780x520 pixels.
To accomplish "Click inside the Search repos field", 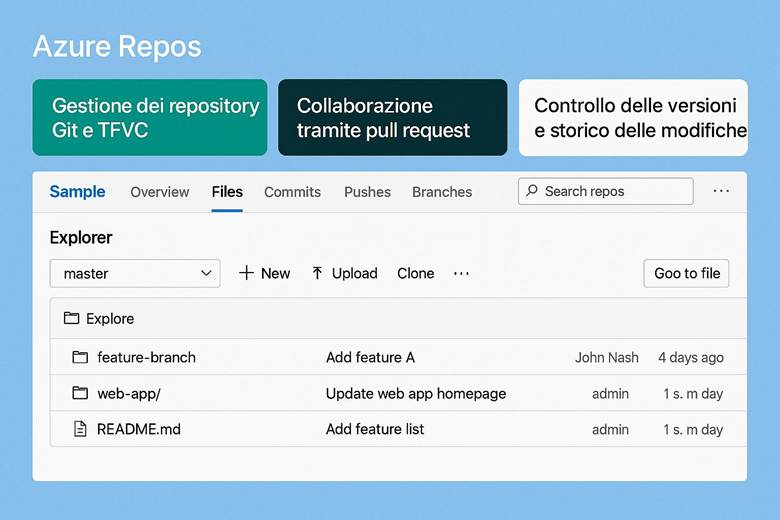I will coord(612,191).
